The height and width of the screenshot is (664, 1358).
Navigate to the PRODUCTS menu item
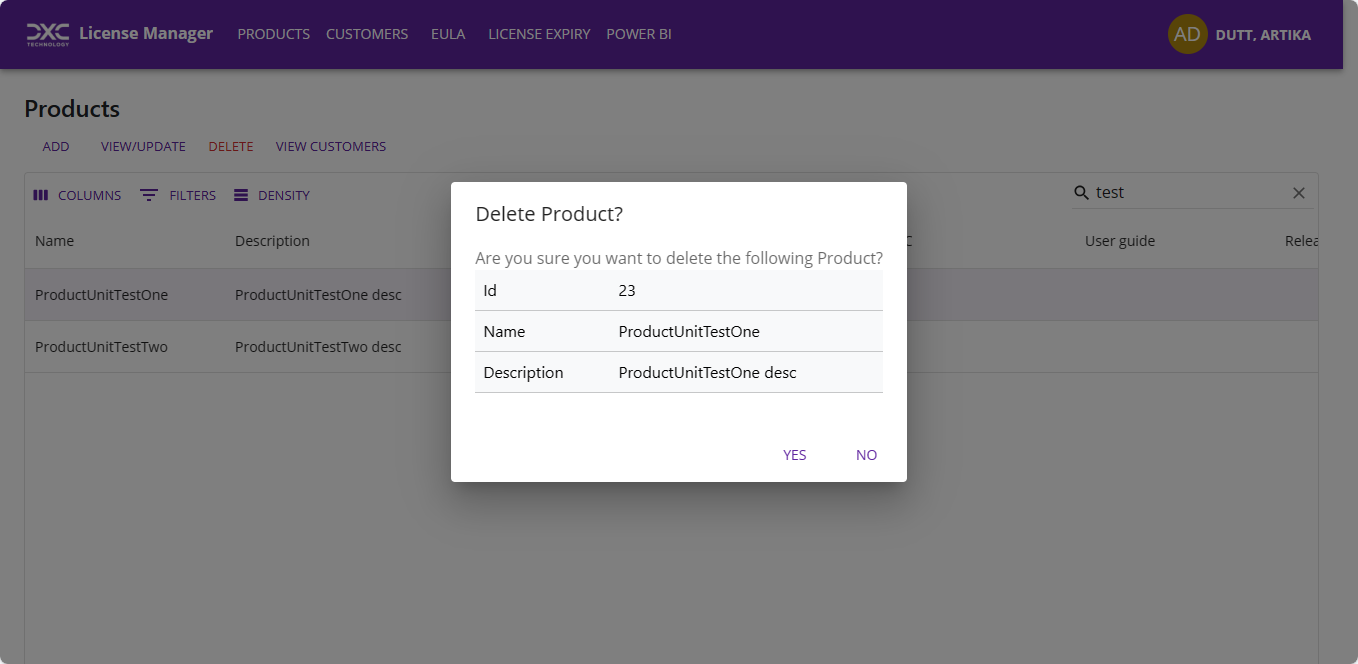coord(273,34)
